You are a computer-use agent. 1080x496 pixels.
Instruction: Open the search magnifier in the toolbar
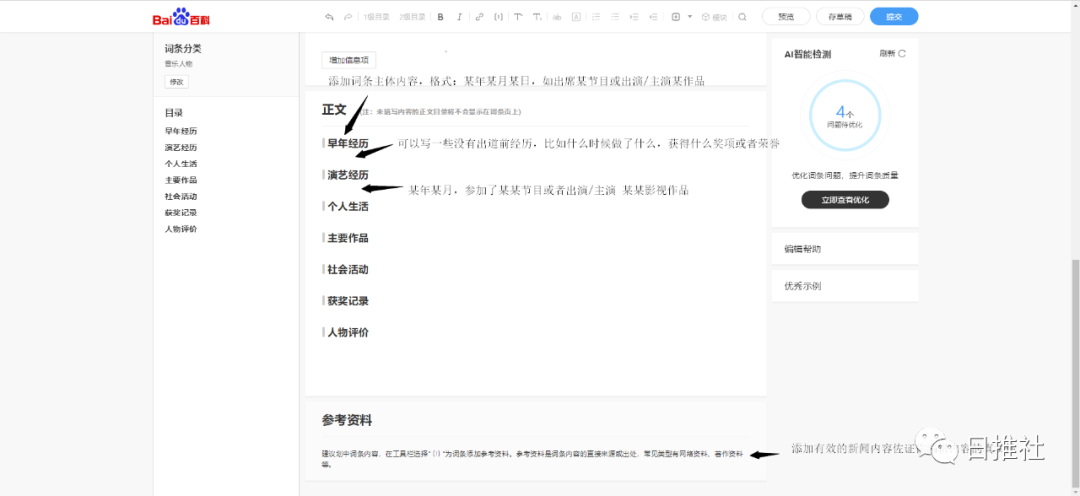pyautogui.click(x=742, y=17)
